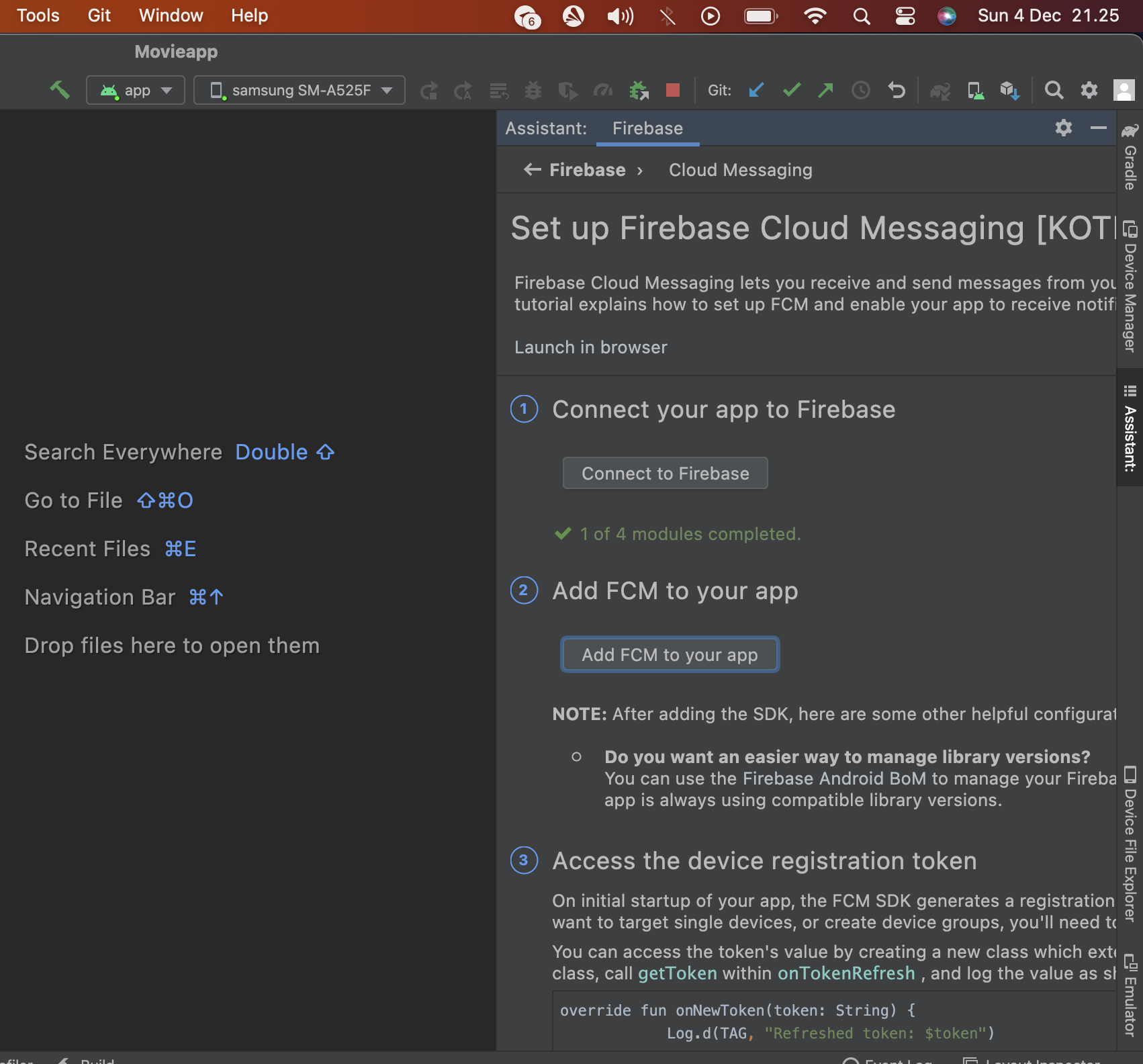Click the '1 of 4 modules completed.' text
This screenshot has height=1064, width=1143.
[690, 534]
